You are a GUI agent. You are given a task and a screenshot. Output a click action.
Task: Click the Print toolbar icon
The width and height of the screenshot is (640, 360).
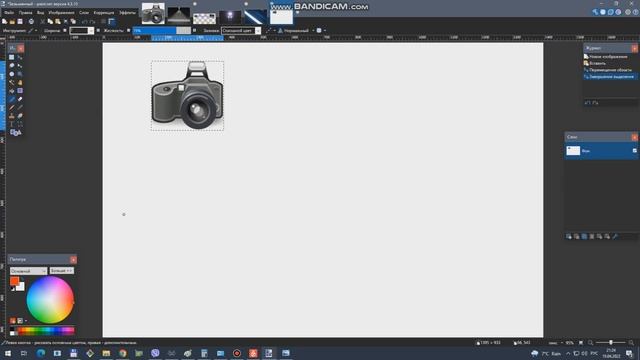coord(31,21)
